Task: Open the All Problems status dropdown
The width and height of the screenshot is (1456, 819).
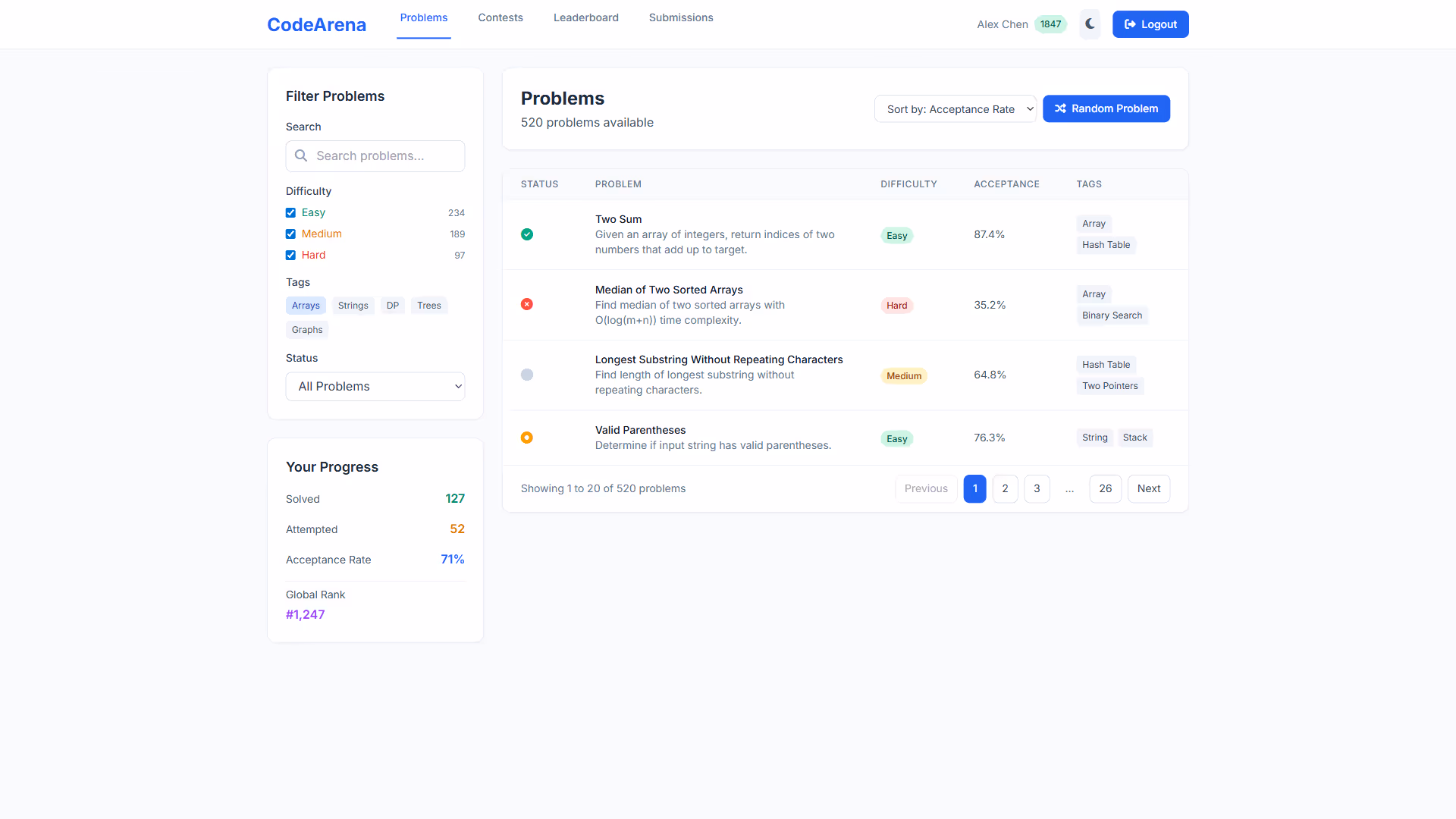Action: [375, 386]
